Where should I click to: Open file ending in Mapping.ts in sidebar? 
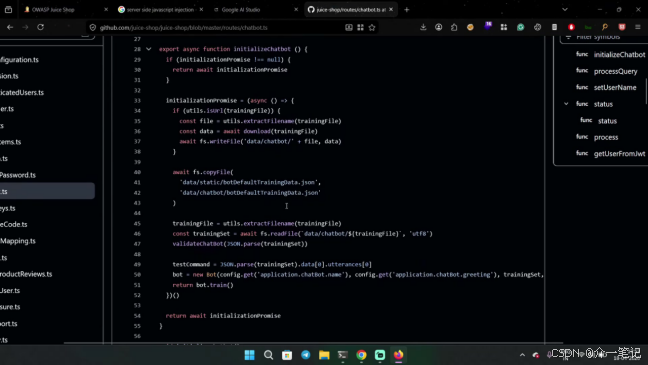coord(18,241)
